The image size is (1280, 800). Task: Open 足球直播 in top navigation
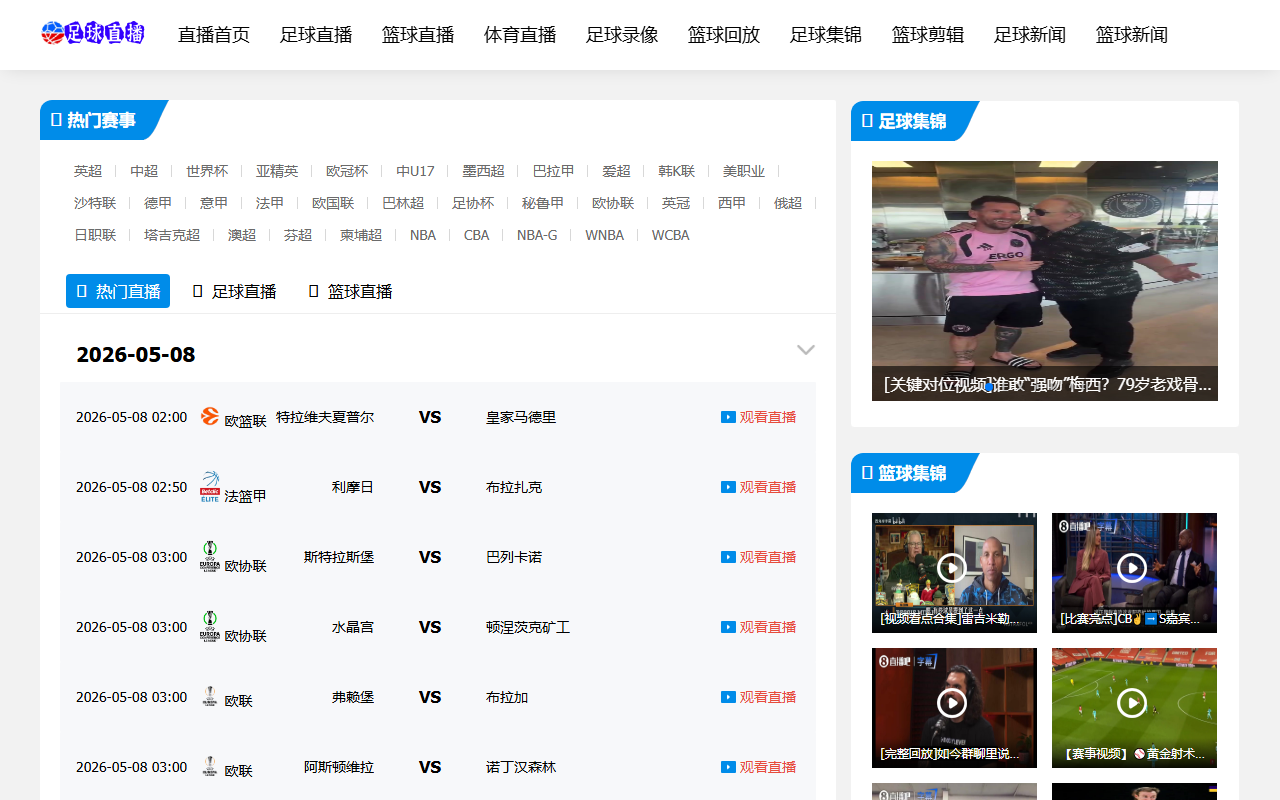[316, 34]
